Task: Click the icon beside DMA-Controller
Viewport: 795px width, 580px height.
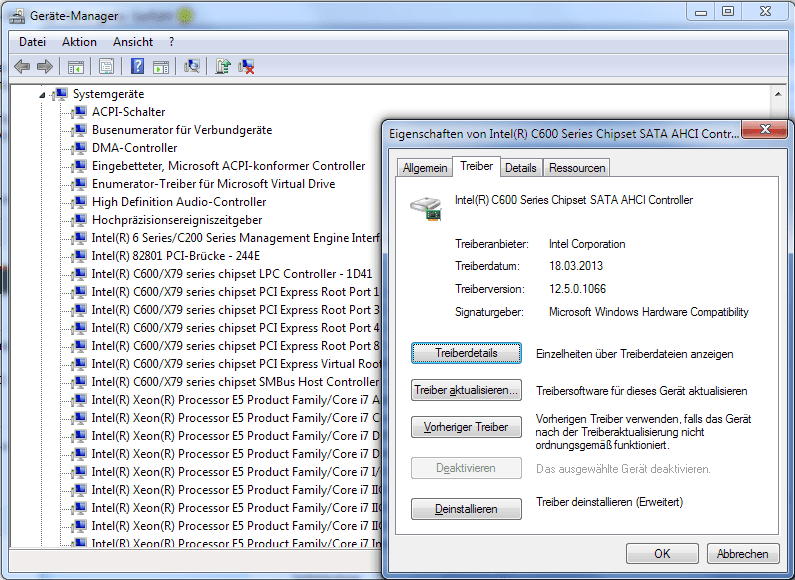Action: point(79,148)
